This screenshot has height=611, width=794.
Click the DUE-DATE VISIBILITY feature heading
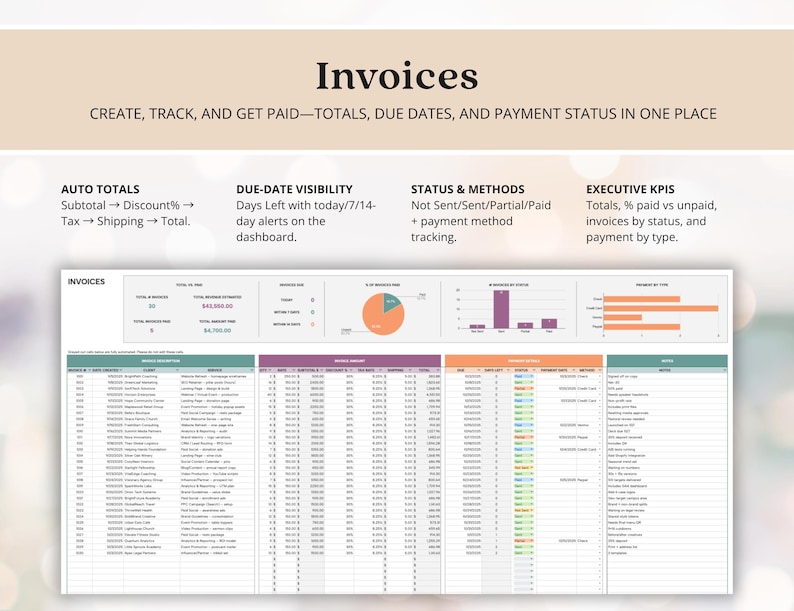[294, 189]
